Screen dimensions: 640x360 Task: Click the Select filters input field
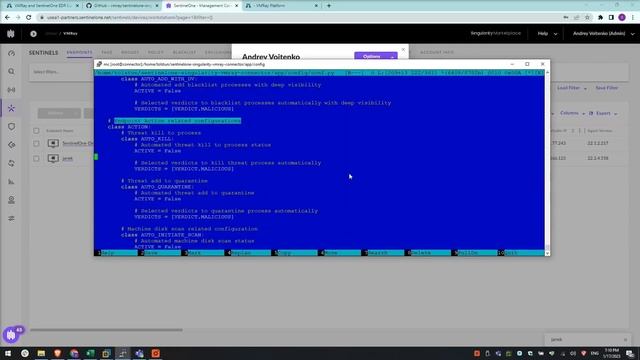pos(62,72)
